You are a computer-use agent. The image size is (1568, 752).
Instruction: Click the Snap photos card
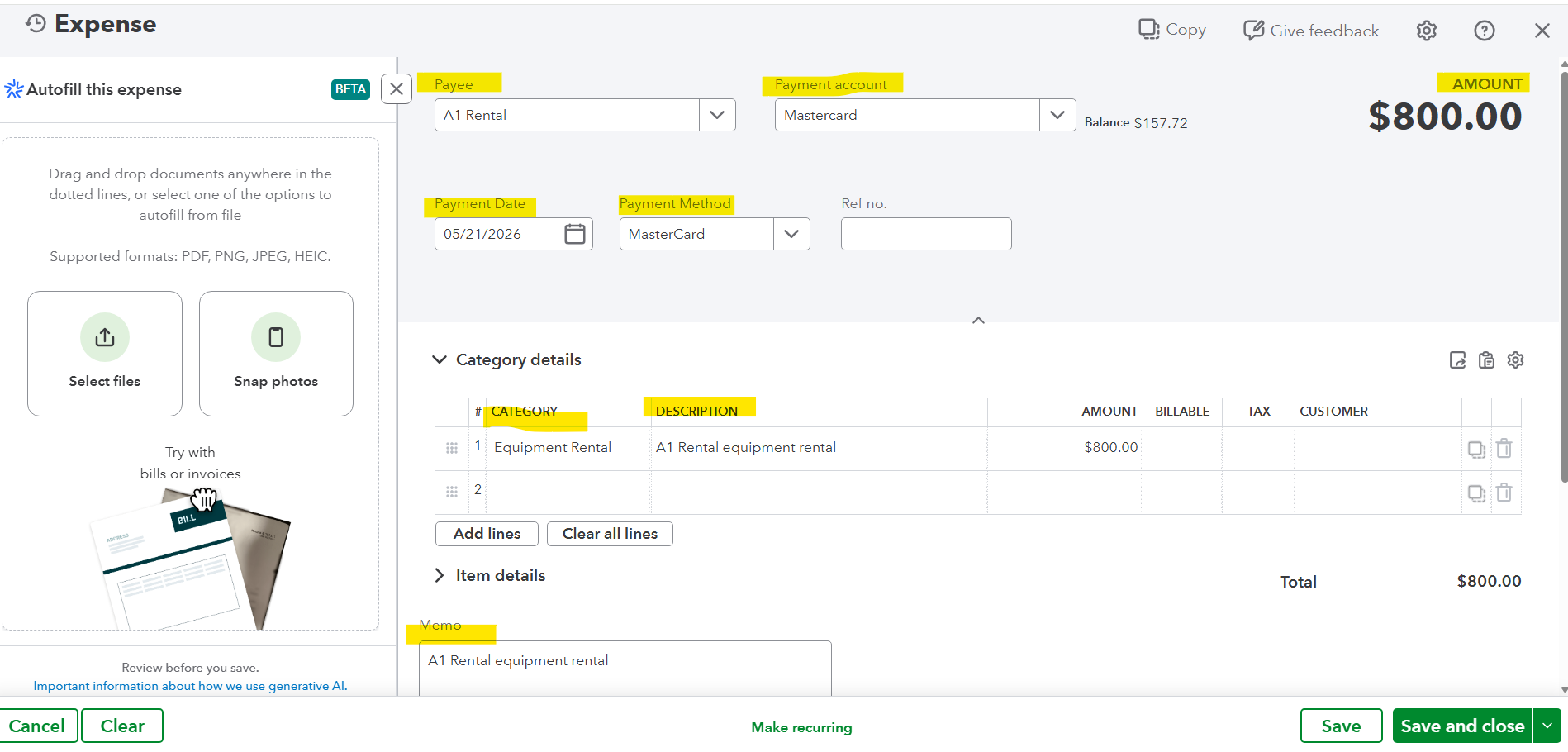[276, 354]
